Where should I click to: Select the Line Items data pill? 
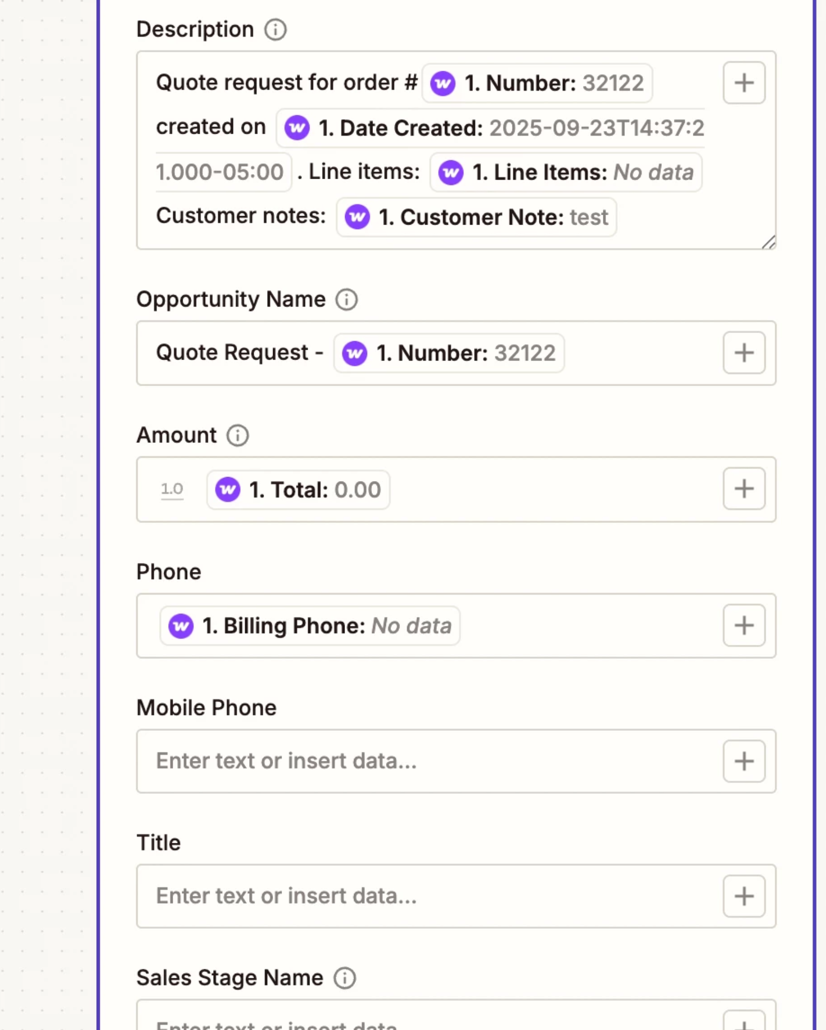click(566, 173)
